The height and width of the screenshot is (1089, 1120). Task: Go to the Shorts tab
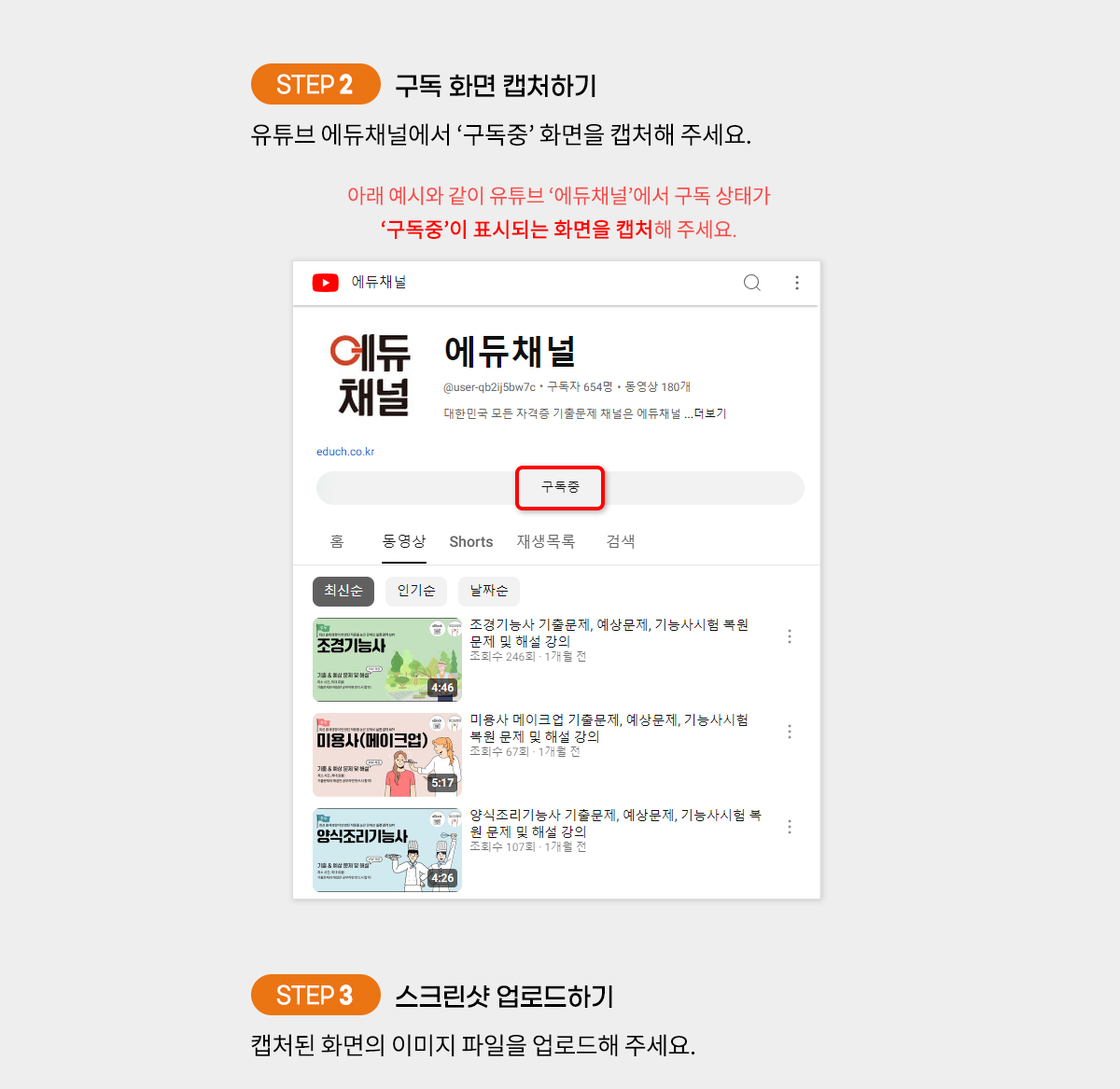(470, 542)
